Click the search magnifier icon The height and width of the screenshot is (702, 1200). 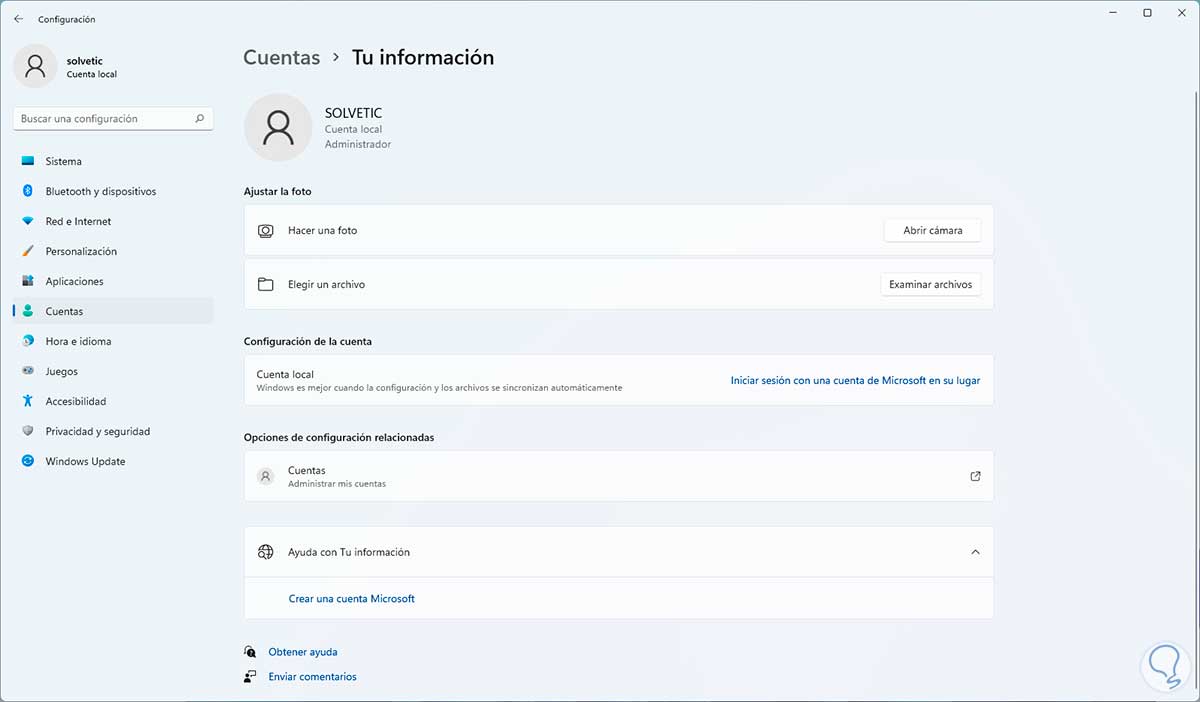point(200,119)
